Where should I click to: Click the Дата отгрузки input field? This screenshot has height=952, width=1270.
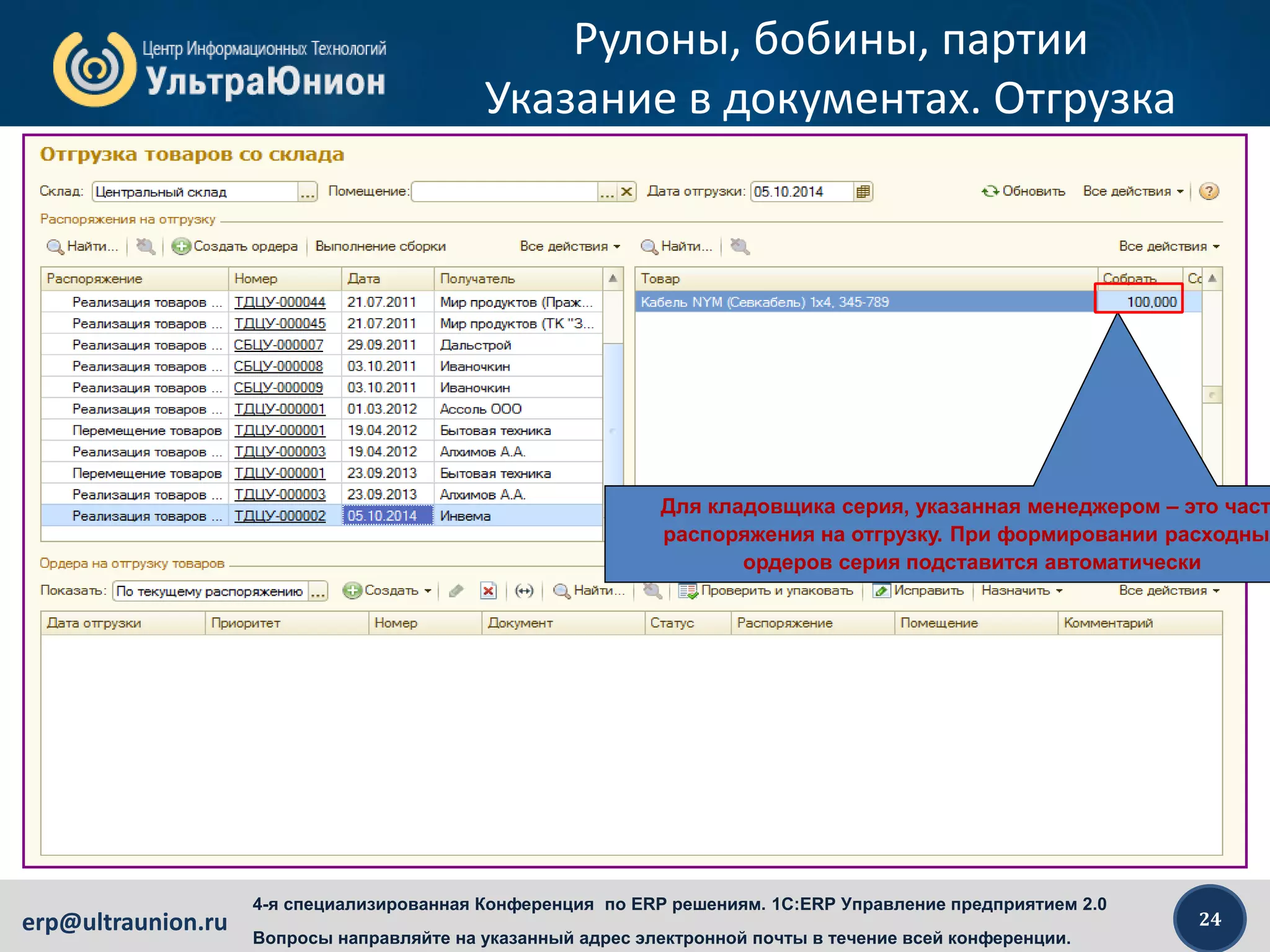tap(802, 192)
